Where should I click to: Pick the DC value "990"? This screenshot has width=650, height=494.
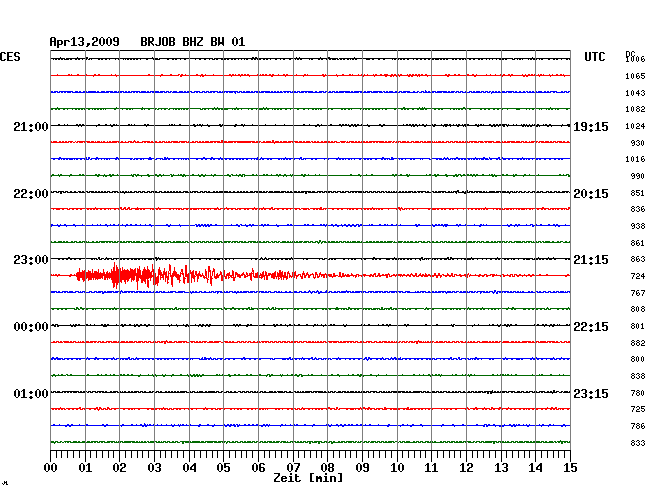[638, 176]
